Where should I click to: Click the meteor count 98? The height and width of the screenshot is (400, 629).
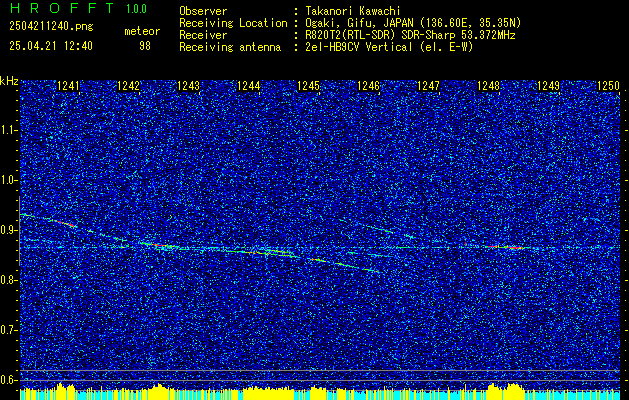click(x=145, y=46)
